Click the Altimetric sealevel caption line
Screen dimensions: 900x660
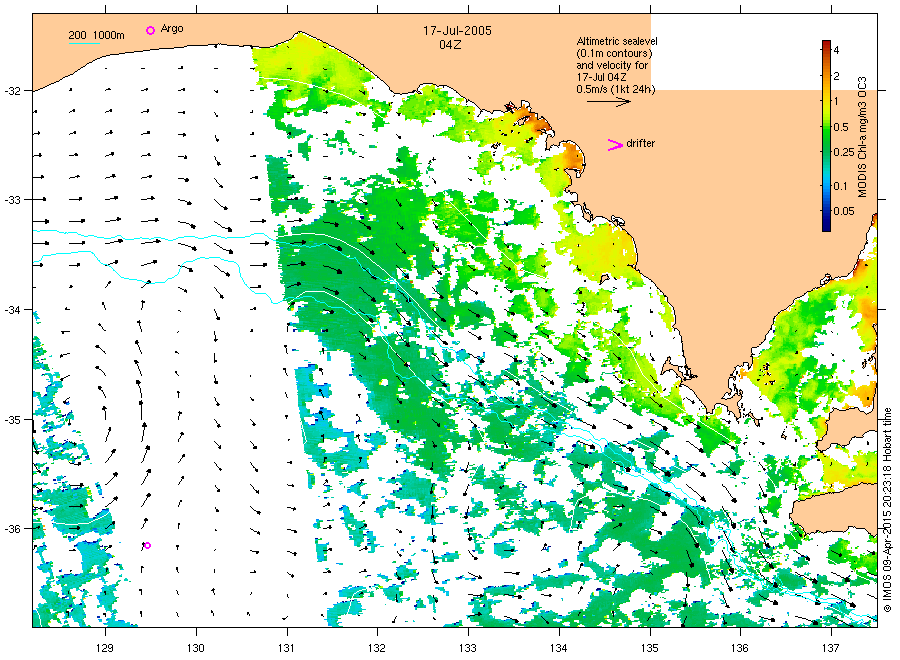[616, 41]
